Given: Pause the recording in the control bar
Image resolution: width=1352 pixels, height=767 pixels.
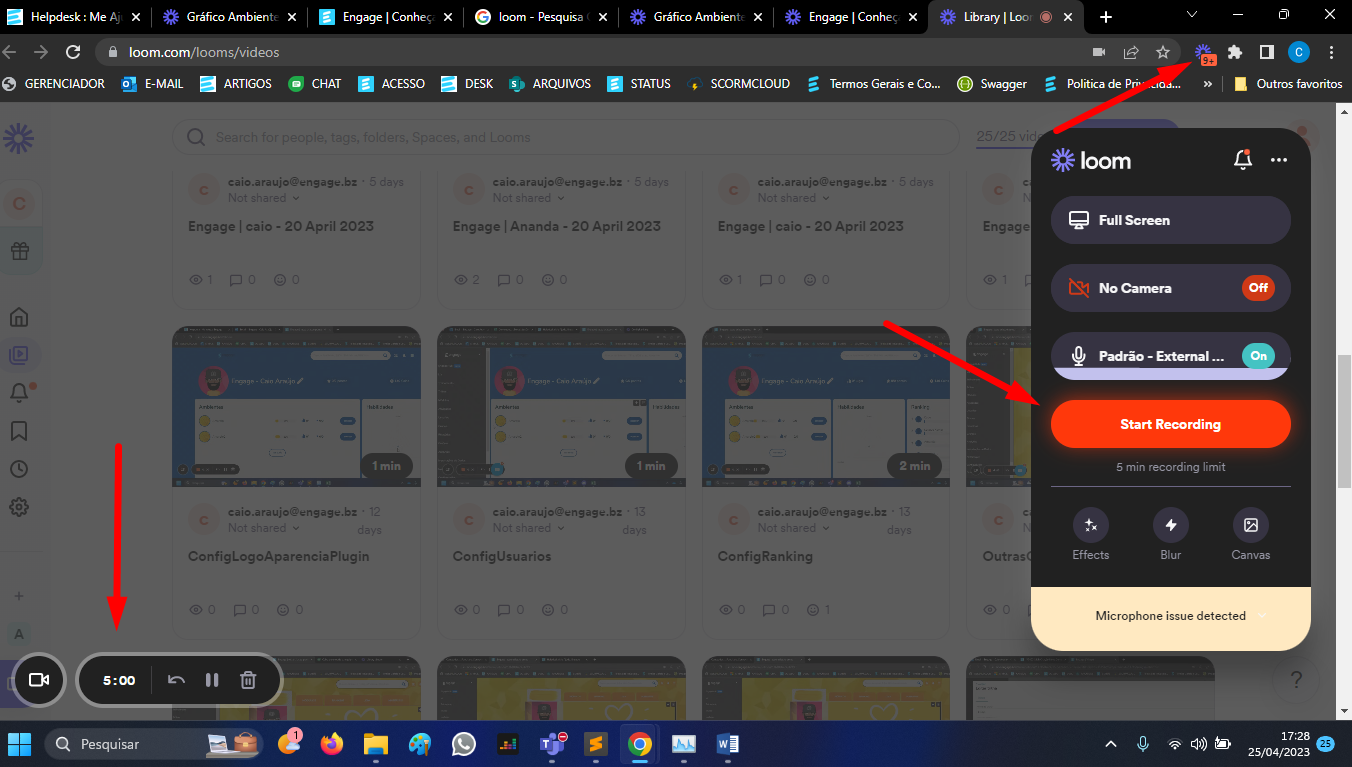Looking at the screenshot, I should 212,680.
